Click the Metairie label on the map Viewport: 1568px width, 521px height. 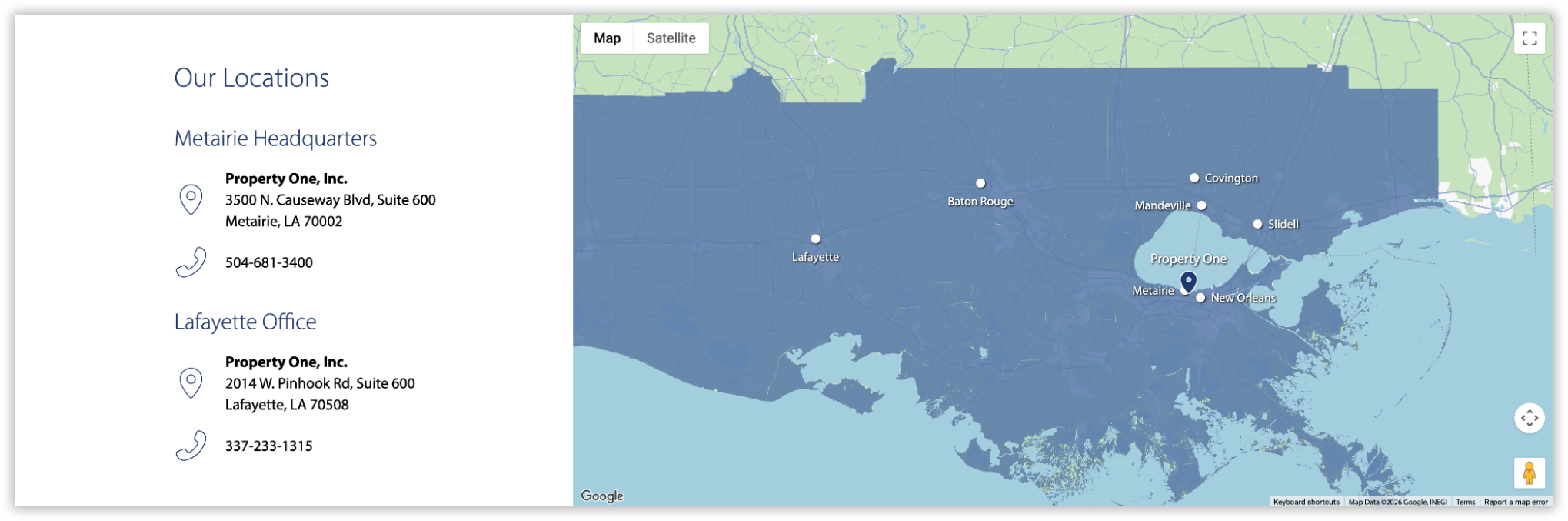[x=1154, y=290]
